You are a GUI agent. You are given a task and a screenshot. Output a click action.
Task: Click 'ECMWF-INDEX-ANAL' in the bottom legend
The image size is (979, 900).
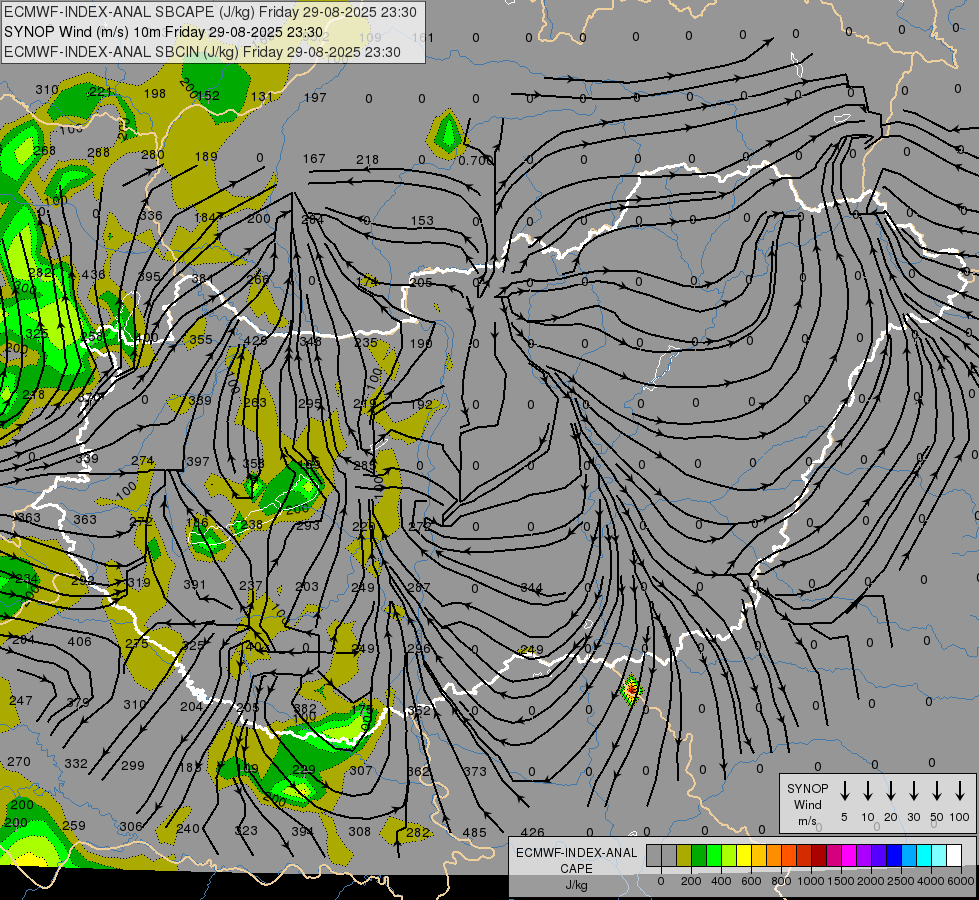[x=576, y=853]
